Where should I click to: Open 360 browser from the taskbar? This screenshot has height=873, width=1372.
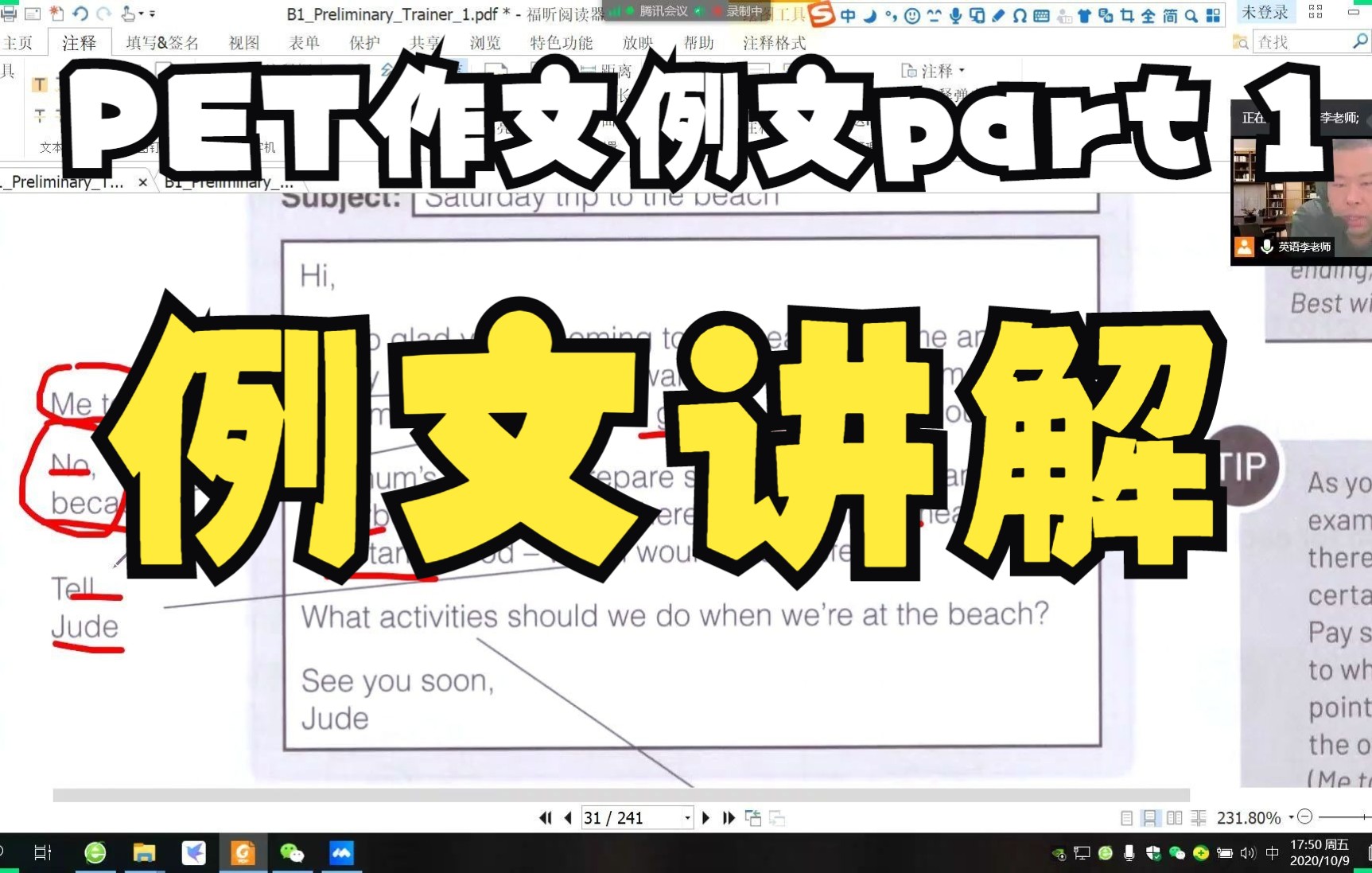coord(95,853)
